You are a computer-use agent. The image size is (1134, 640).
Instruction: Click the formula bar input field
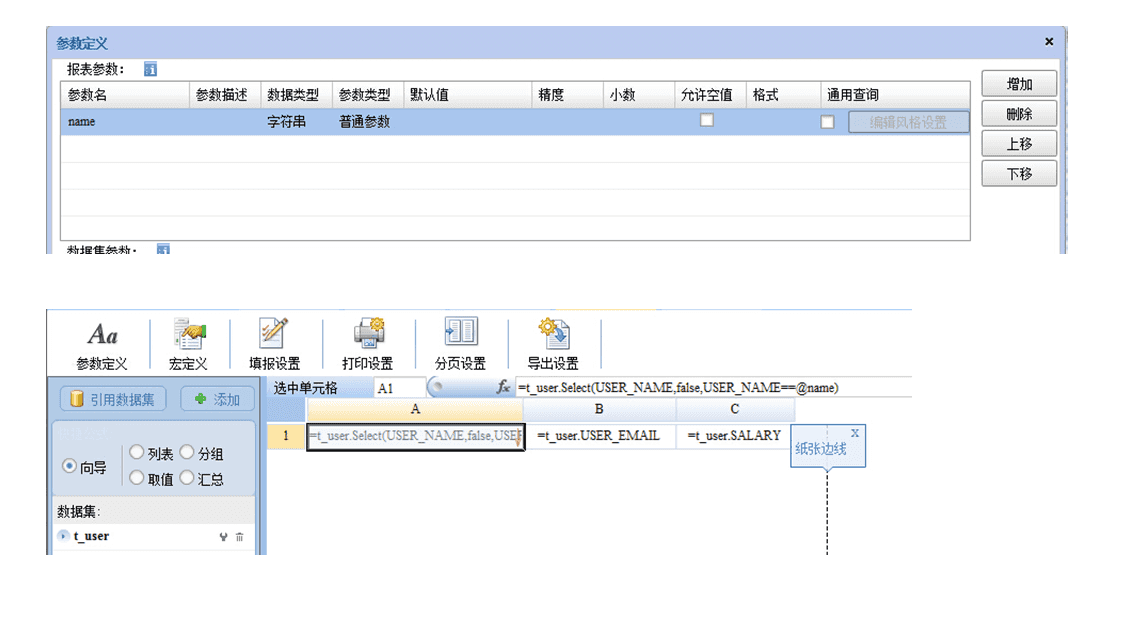pyautogui.click(x=713, y=388)
